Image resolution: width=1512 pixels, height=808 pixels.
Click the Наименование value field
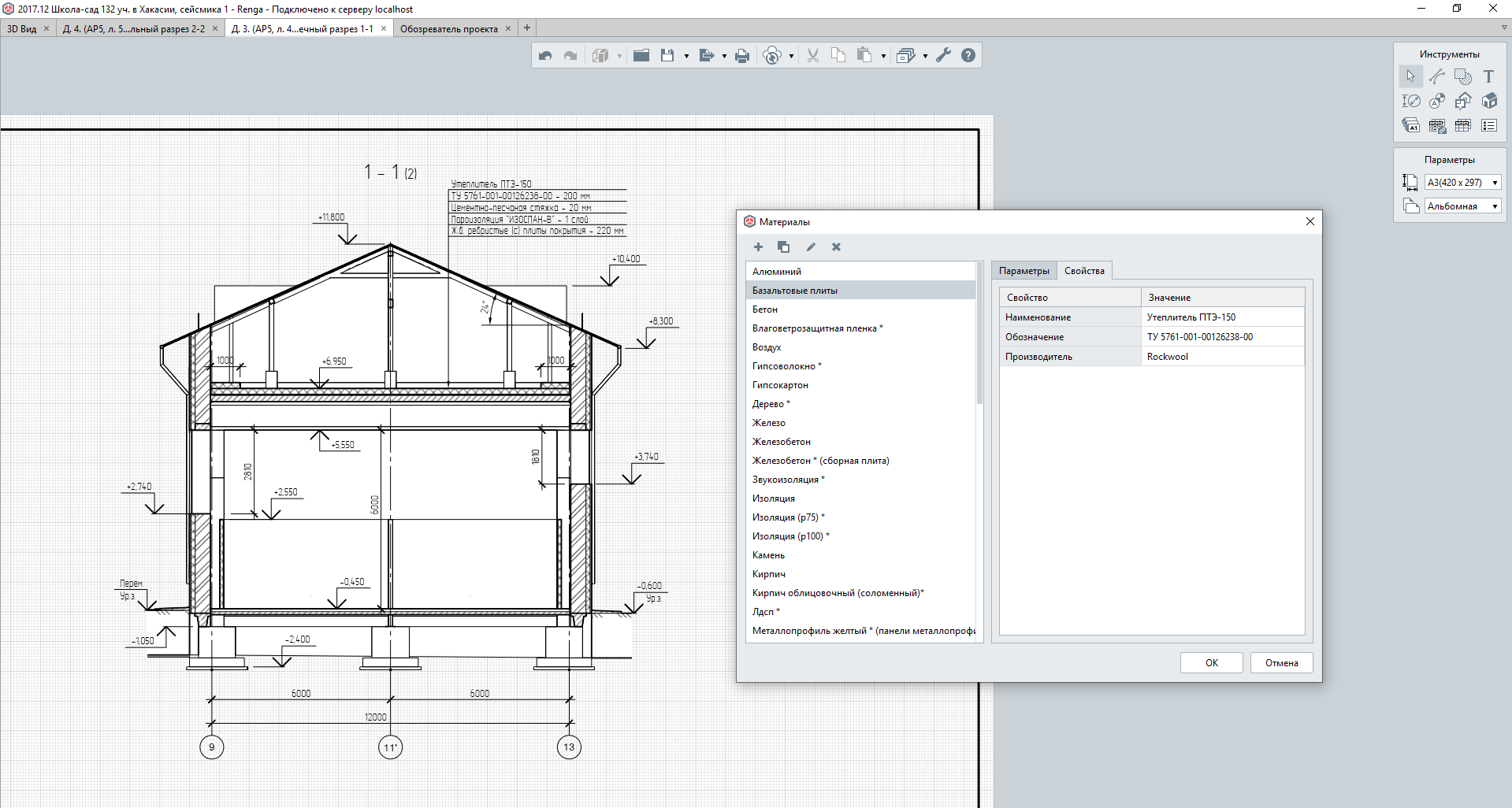[1222, 317]
